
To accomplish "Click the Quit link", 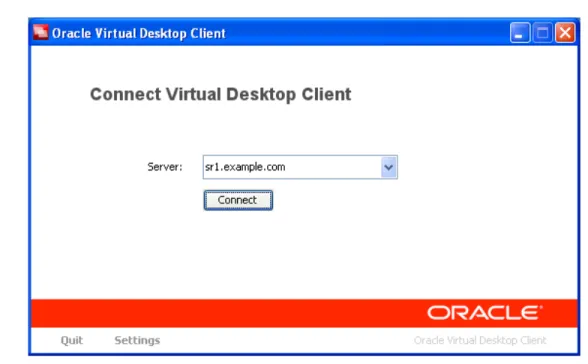I will pyautogui.click(x=72, y=340).
